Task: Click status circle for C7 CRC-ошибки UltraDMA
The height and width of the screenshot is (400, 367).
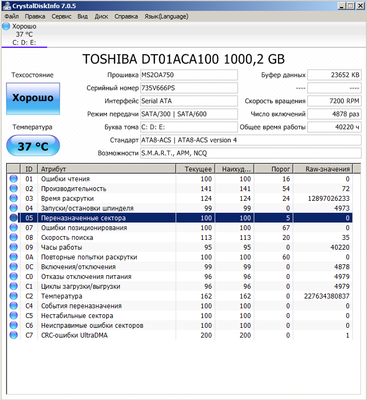Action: pos(14,335)
